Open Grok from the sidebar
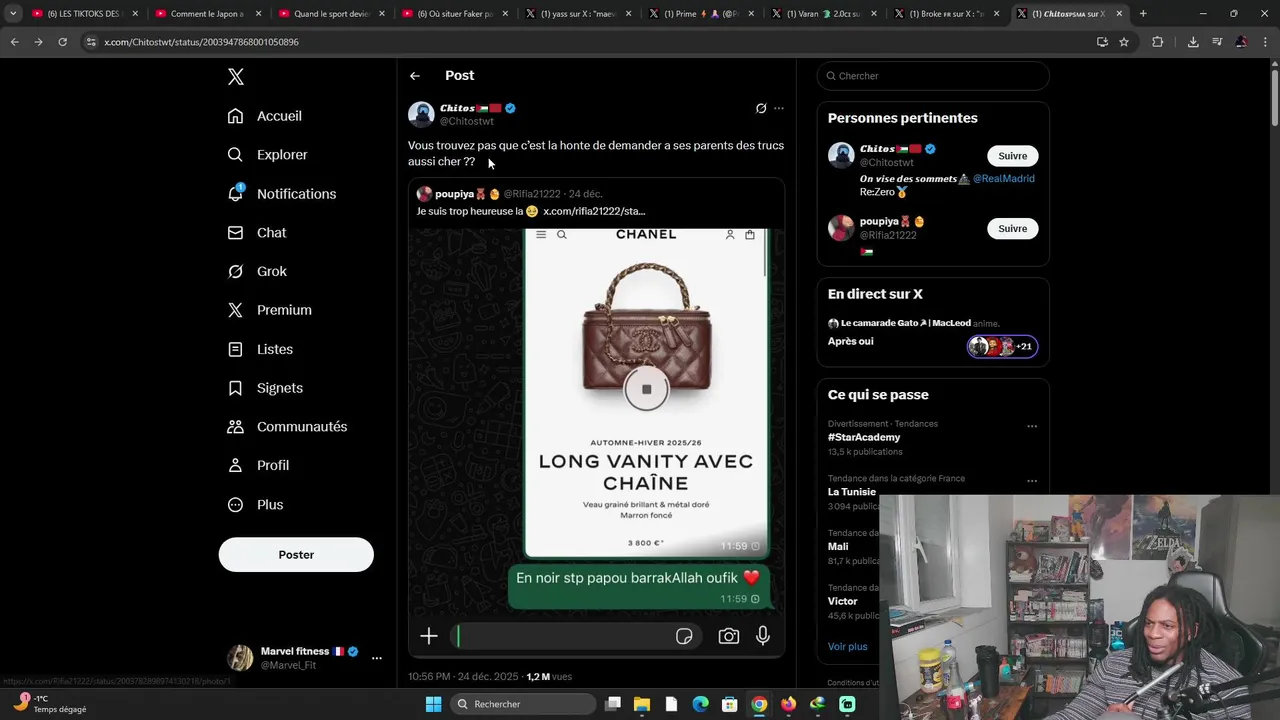The image size is (1280, 720). pos(257,272)
